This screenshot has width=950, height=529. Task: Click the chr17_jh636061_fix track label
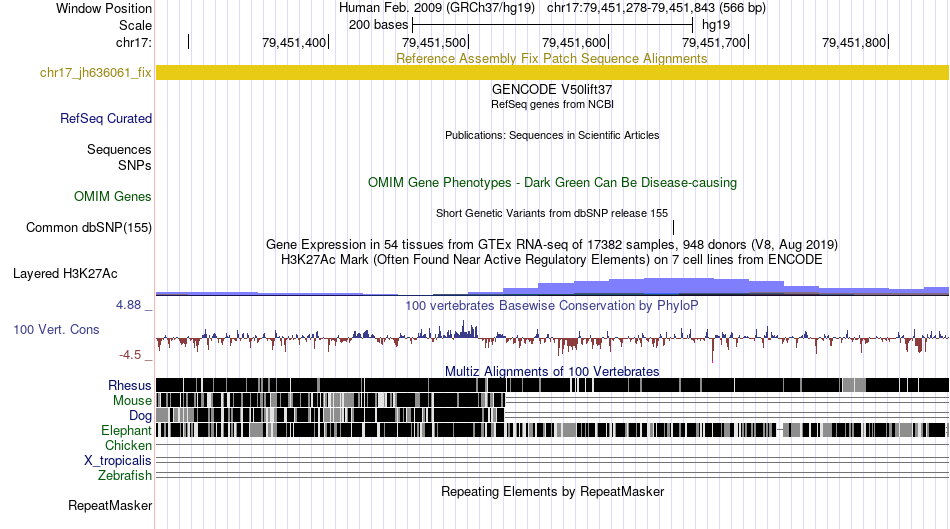coord(95,73)
